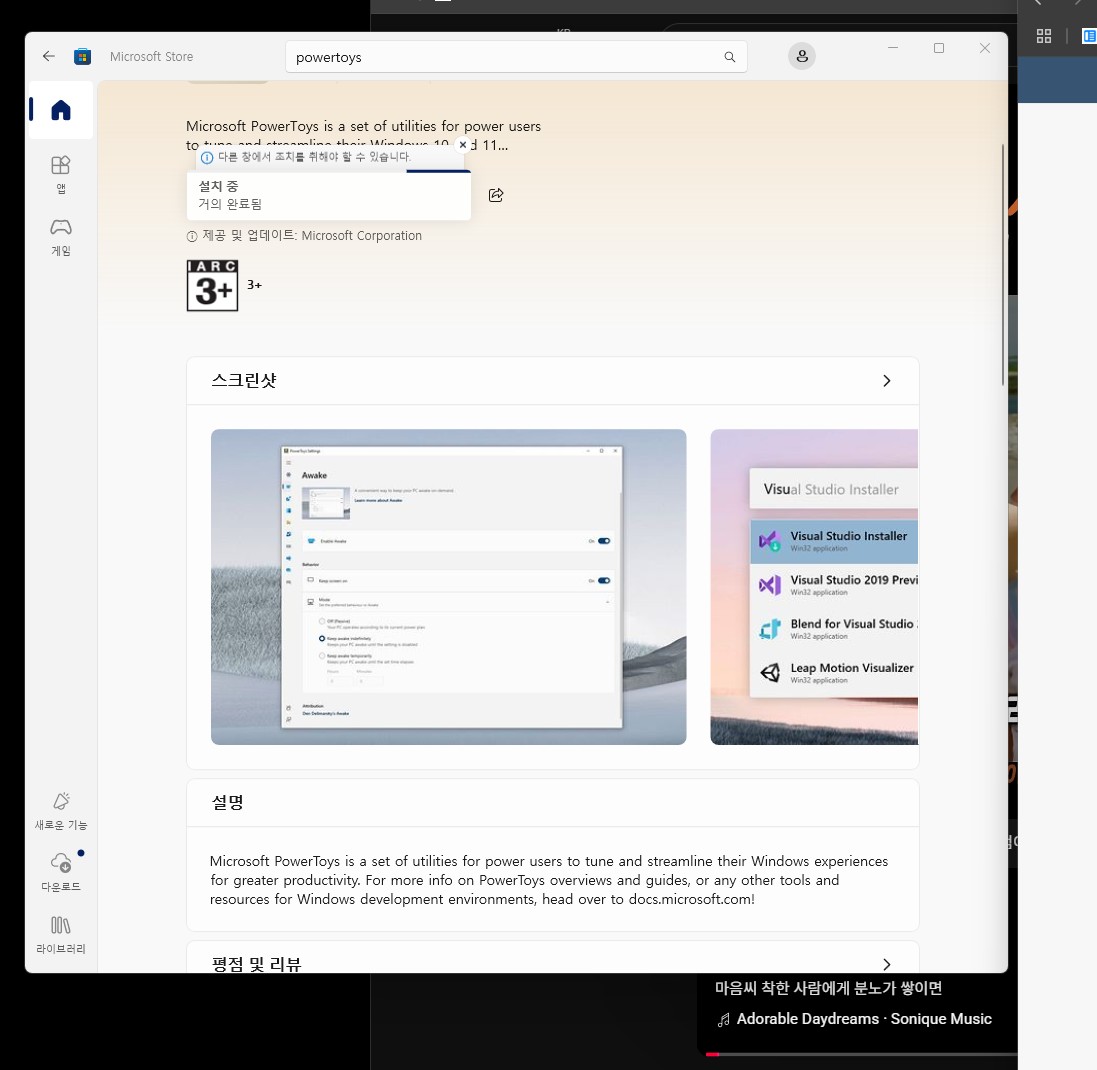
Task: Open the 앱 (Apps) sidebar section
Action: [x=61, y=174]
